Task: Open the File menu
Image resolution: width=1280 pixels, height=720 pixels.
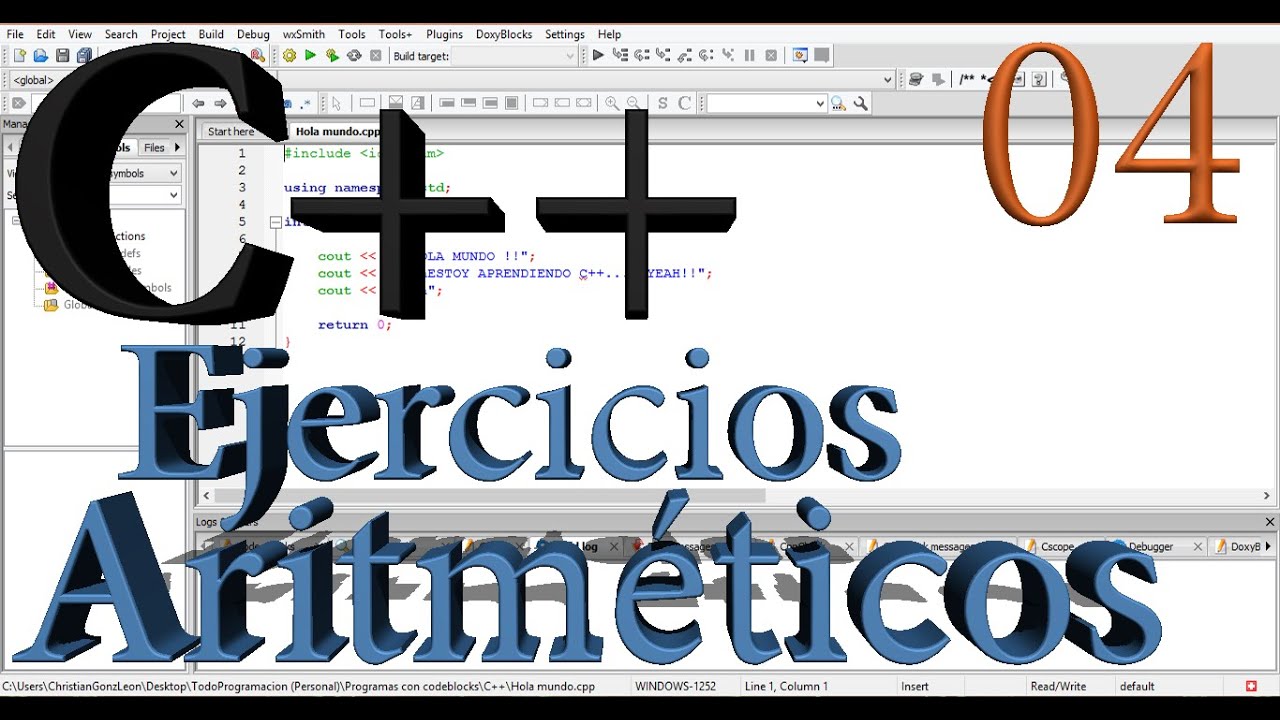Action: pyautogui.click(x=15, y=34)
